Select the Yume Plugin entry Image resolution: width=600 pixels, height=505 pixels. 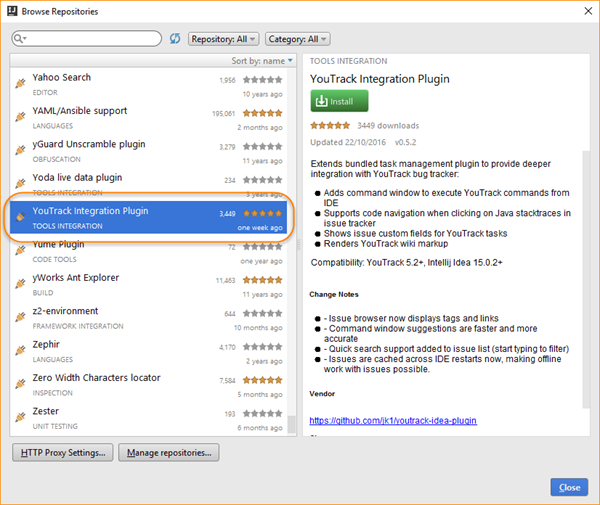click(148, 251)
